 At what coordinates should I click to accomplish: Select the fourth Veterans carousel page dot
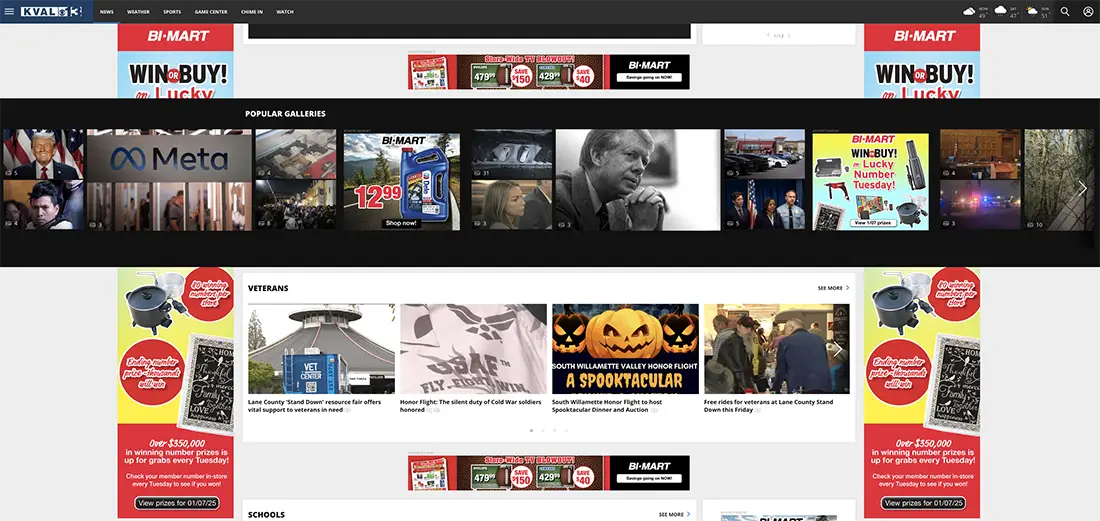point(566,431)
